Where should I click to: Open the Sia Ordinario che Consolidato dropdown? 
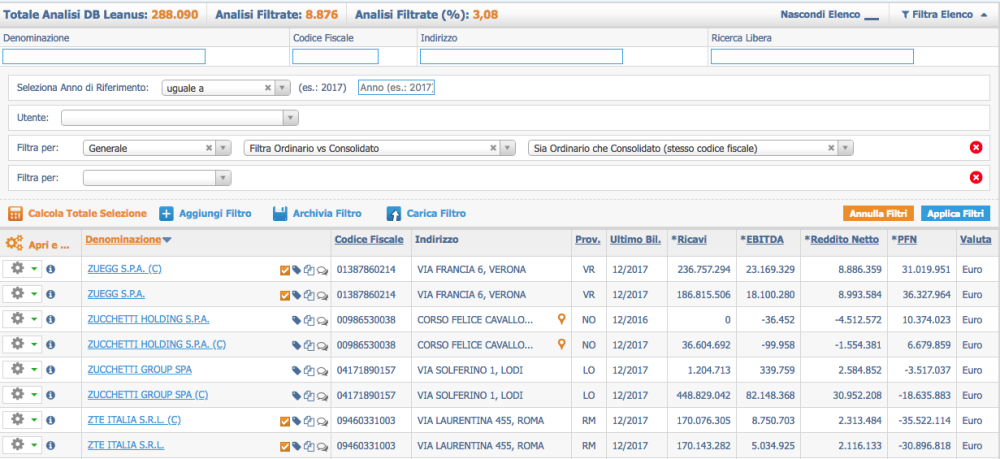(x=846, y=148)
